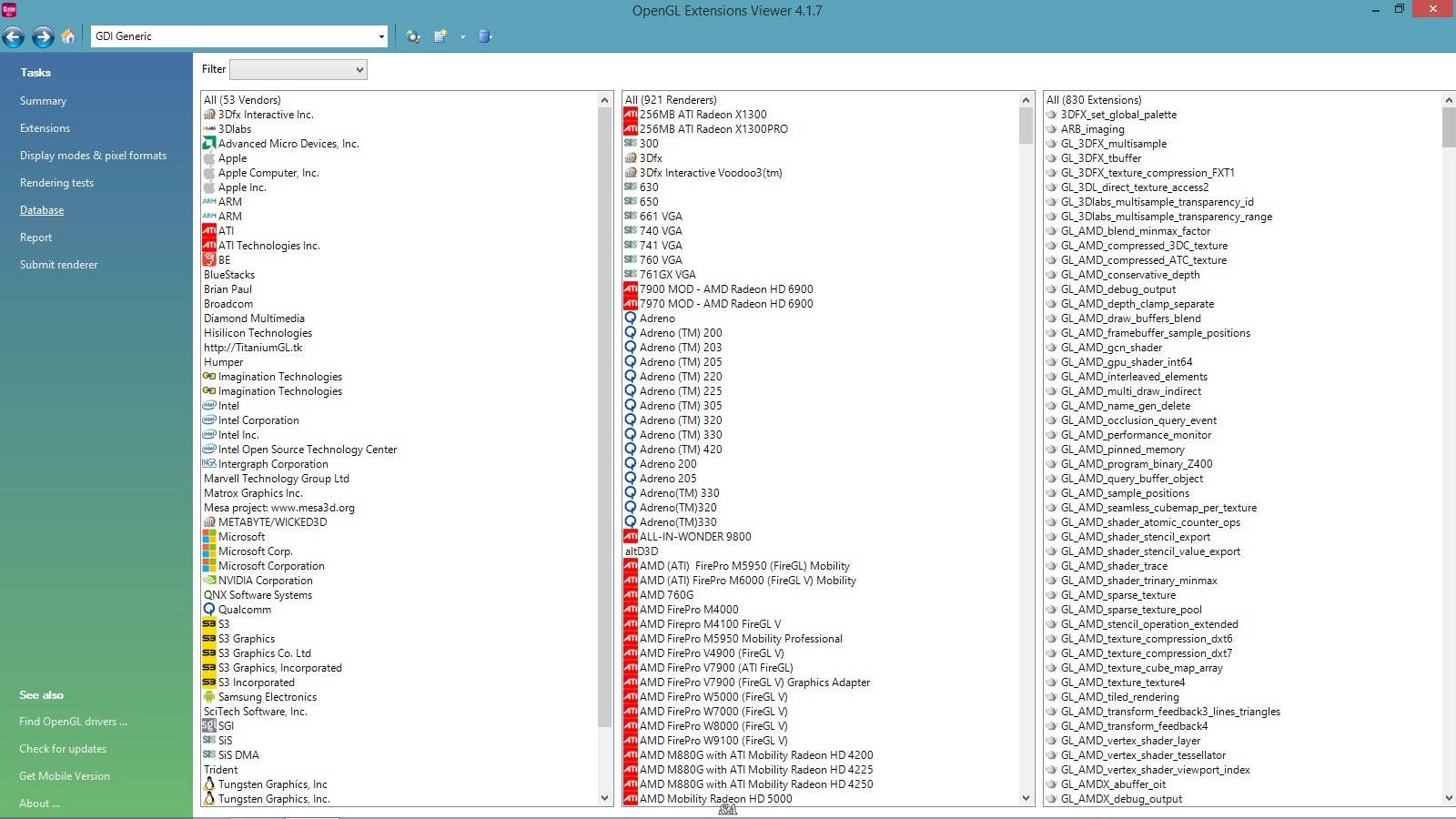This screenshot has width=1456, height=819.
Task: Select 256MB ATI Radeon X1300PRO renderer
Action: tap(706, 129)
